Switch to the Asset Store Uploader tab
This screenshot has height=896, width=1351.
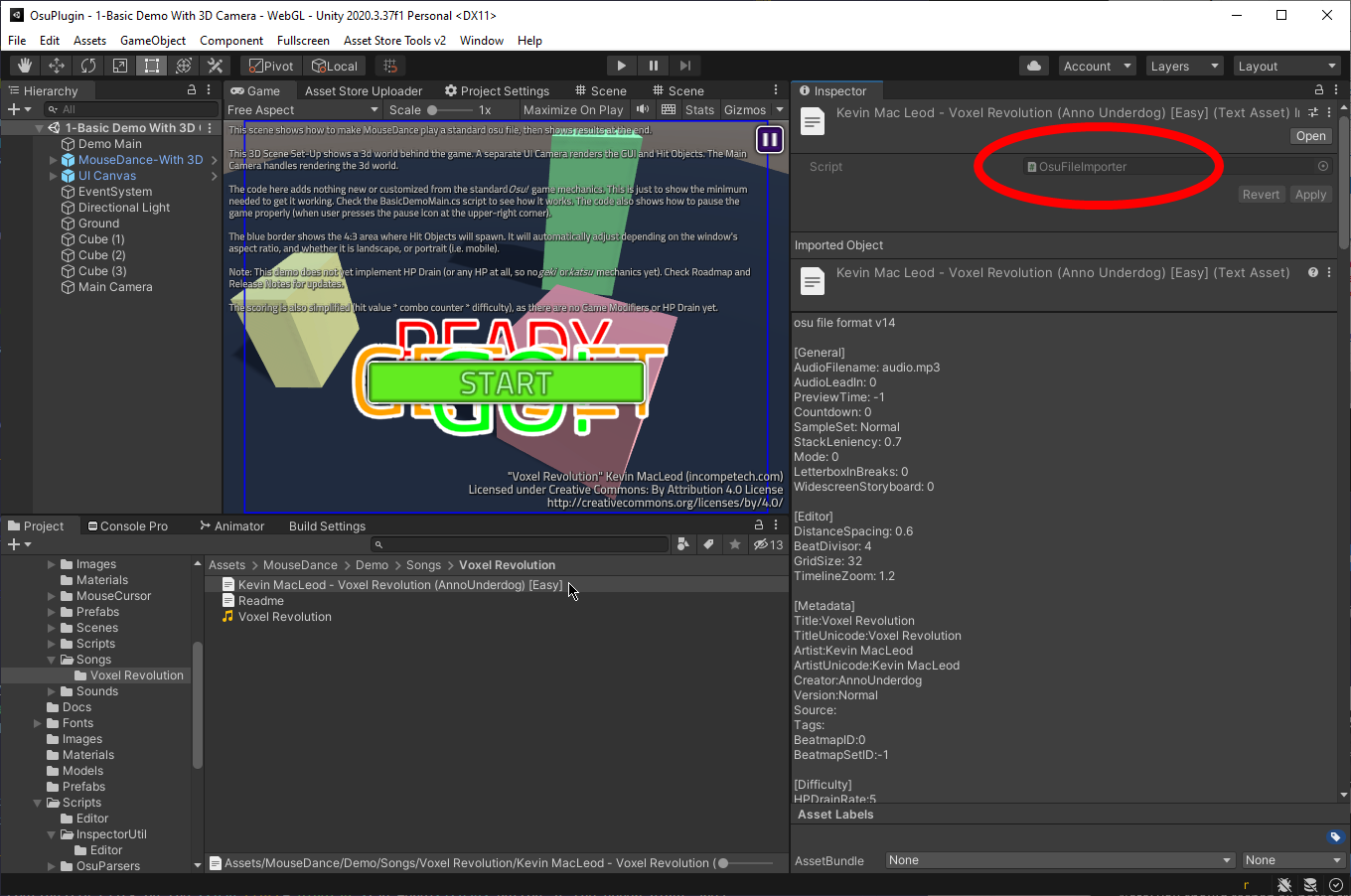[x=364, y=90]
